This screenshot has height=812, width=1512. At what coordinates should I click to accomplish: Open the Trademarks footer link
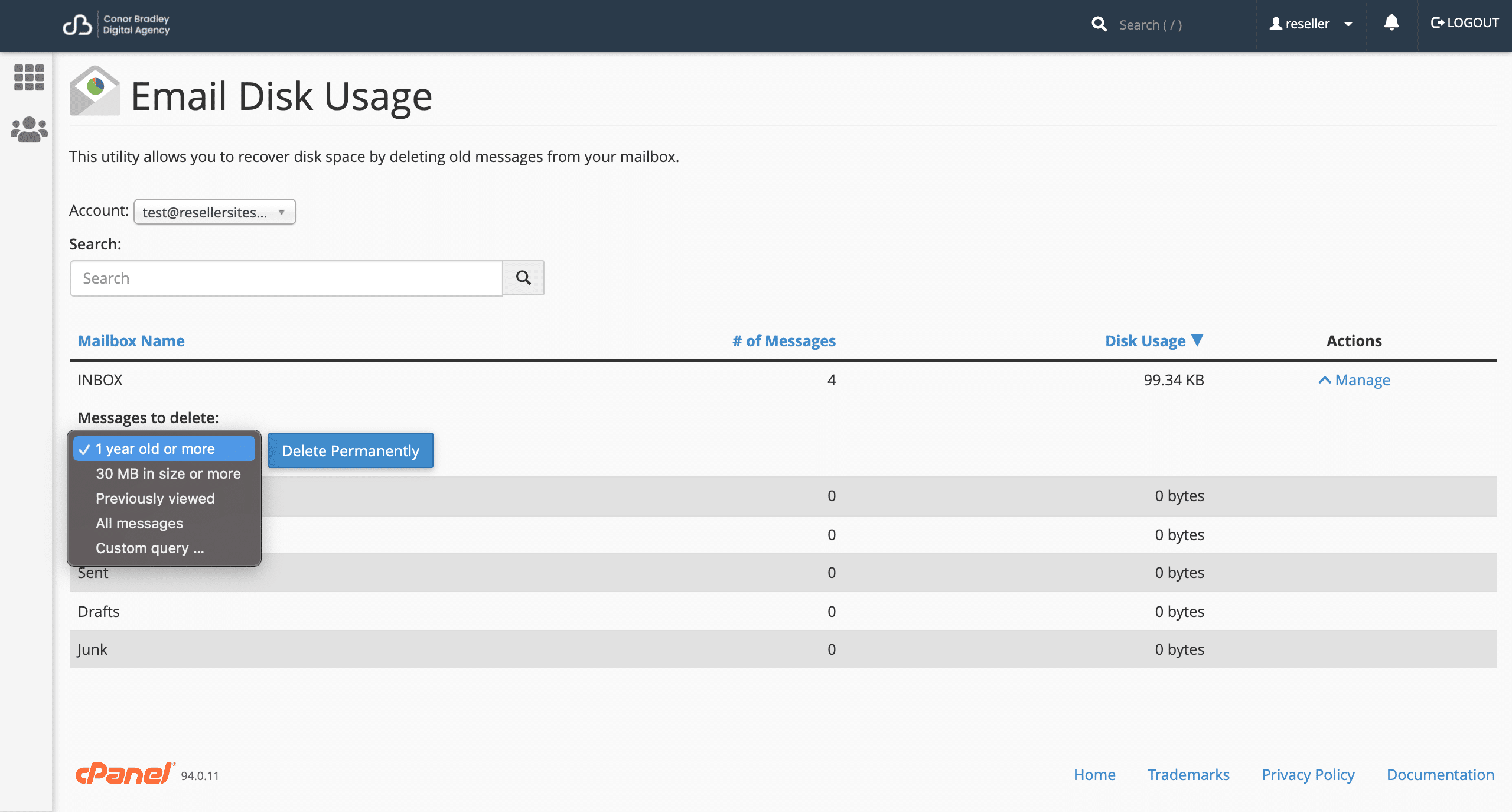coord(1188,774)
